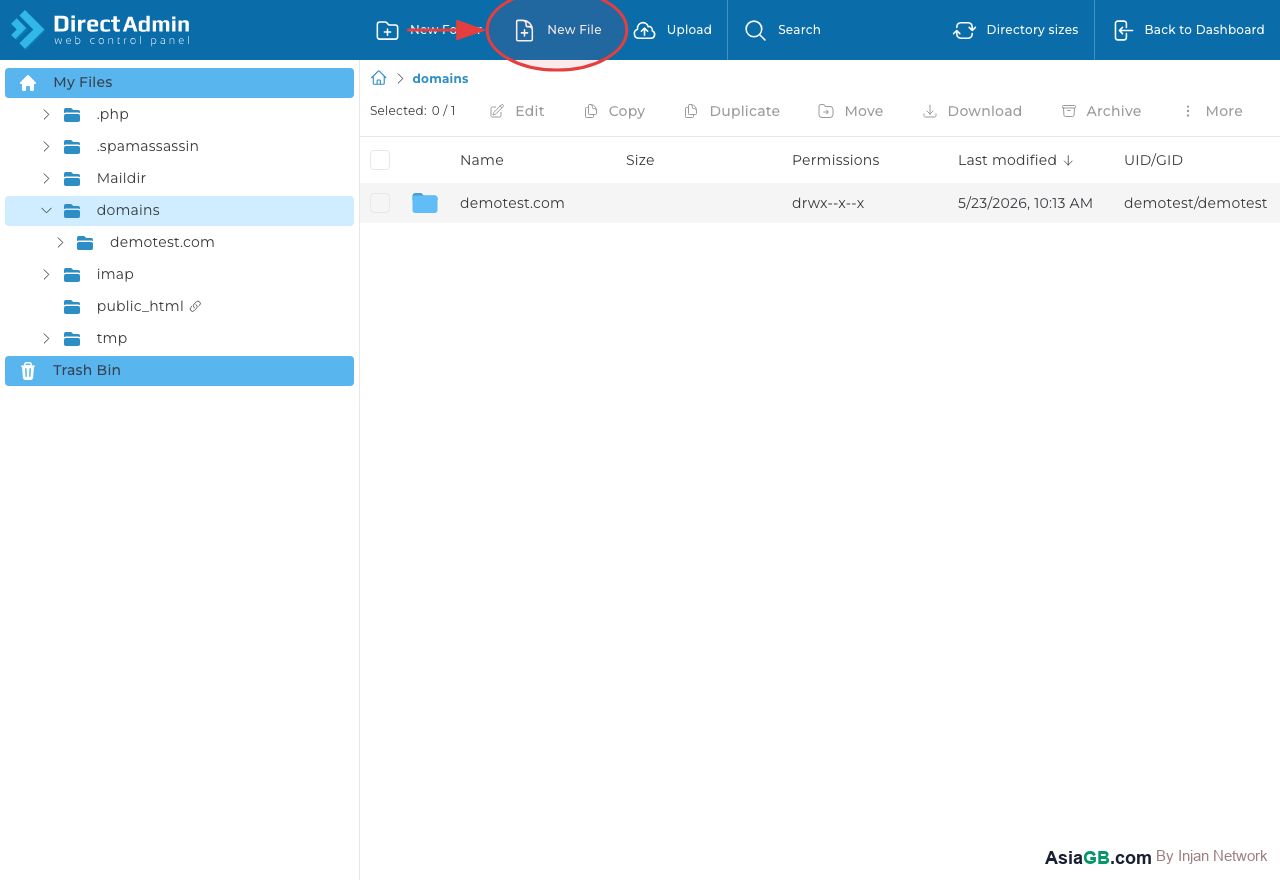Screen dimensions: 1280x880
Task: Click the tmp folder icon
Action: pos(72,339)
